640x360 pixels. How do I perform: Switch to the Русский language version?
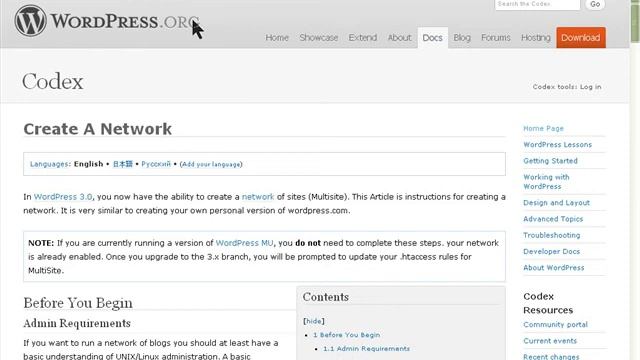click(156, 164)
